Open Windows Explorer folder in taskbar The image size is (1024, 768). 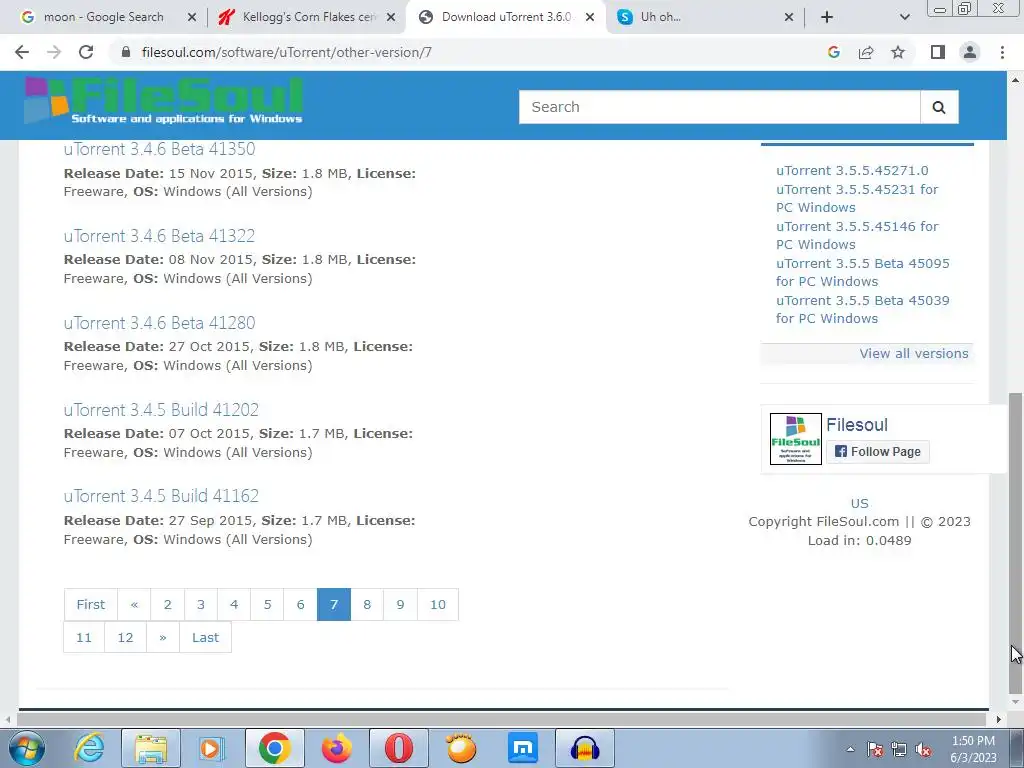(151, 748)
